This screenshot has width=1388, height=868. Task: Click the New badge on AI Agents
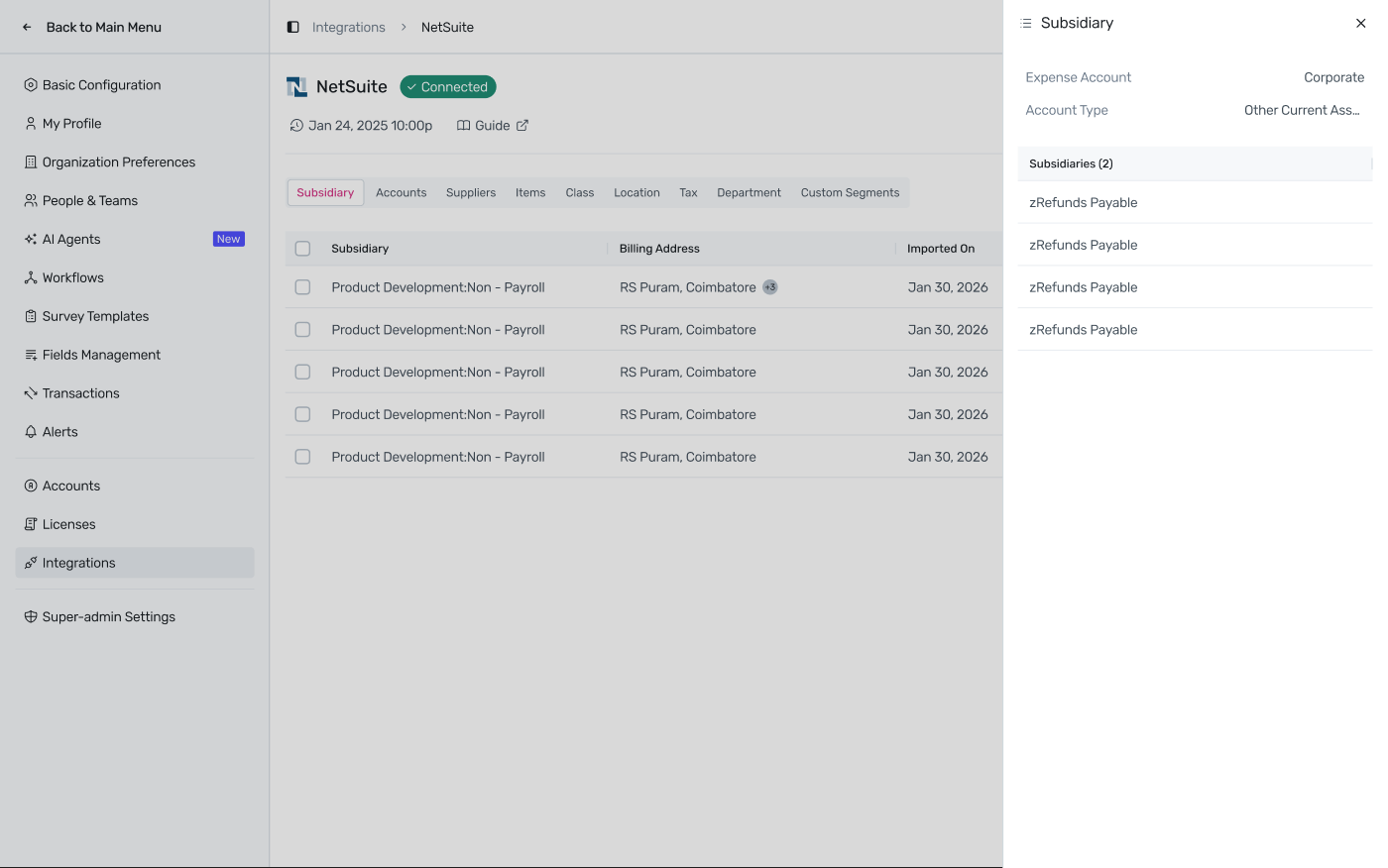point(229,239)
